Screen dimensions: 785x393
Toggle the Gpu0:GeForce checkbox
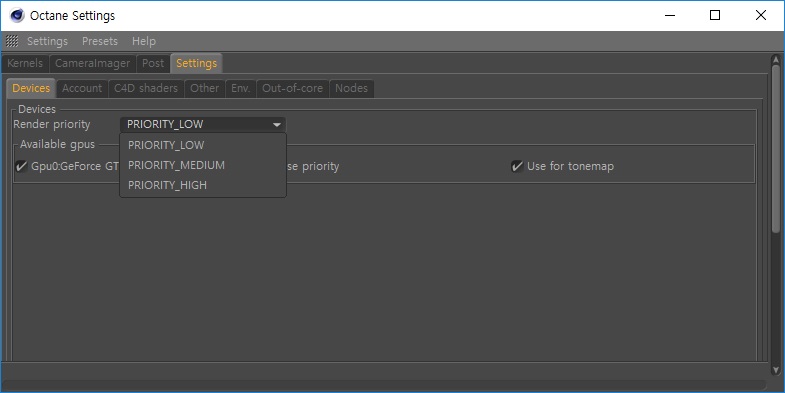pos(22,166)
